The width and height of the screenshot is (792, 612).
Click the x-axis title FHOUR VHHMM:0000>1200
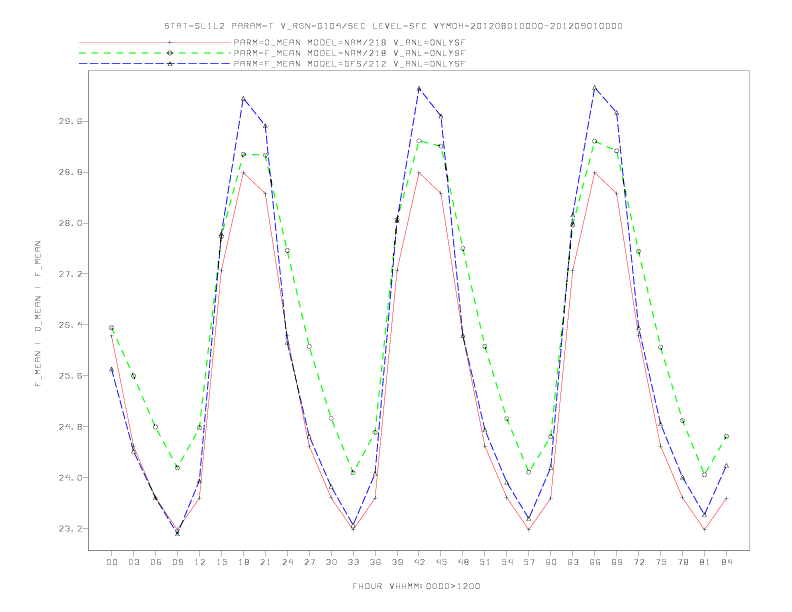click(416, 586)
